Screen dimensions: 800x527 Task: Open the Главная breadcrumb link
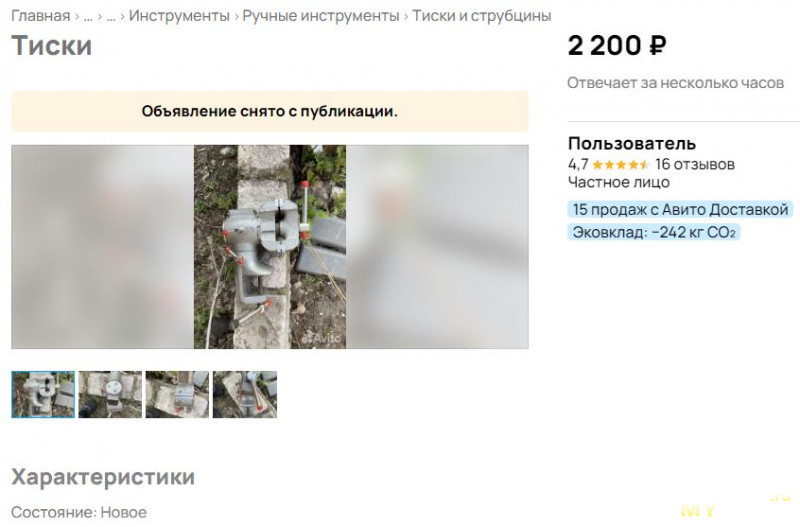40,16
